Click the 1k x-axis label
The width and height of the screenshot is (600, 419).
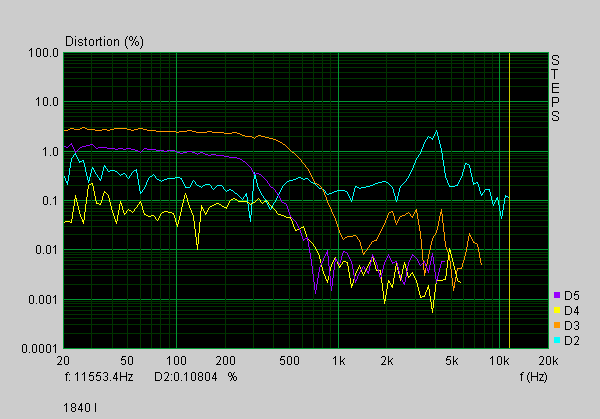point(339,360)
